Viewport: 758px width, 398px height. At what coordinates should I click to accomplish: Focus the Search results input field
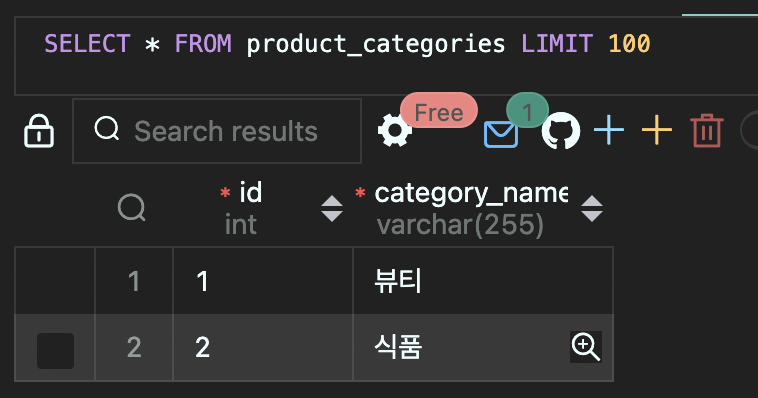[217, 131]
